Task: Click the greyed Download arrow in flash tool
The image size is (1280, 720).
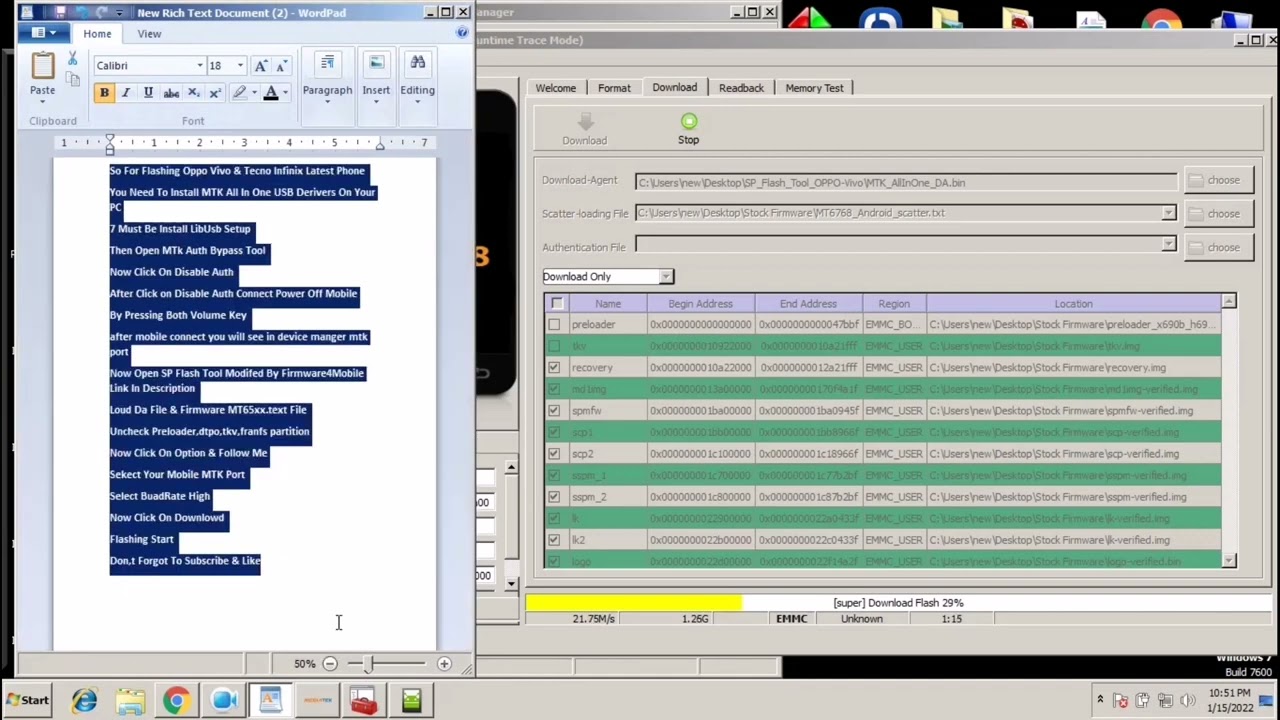Action: click(x=585, y=122)
